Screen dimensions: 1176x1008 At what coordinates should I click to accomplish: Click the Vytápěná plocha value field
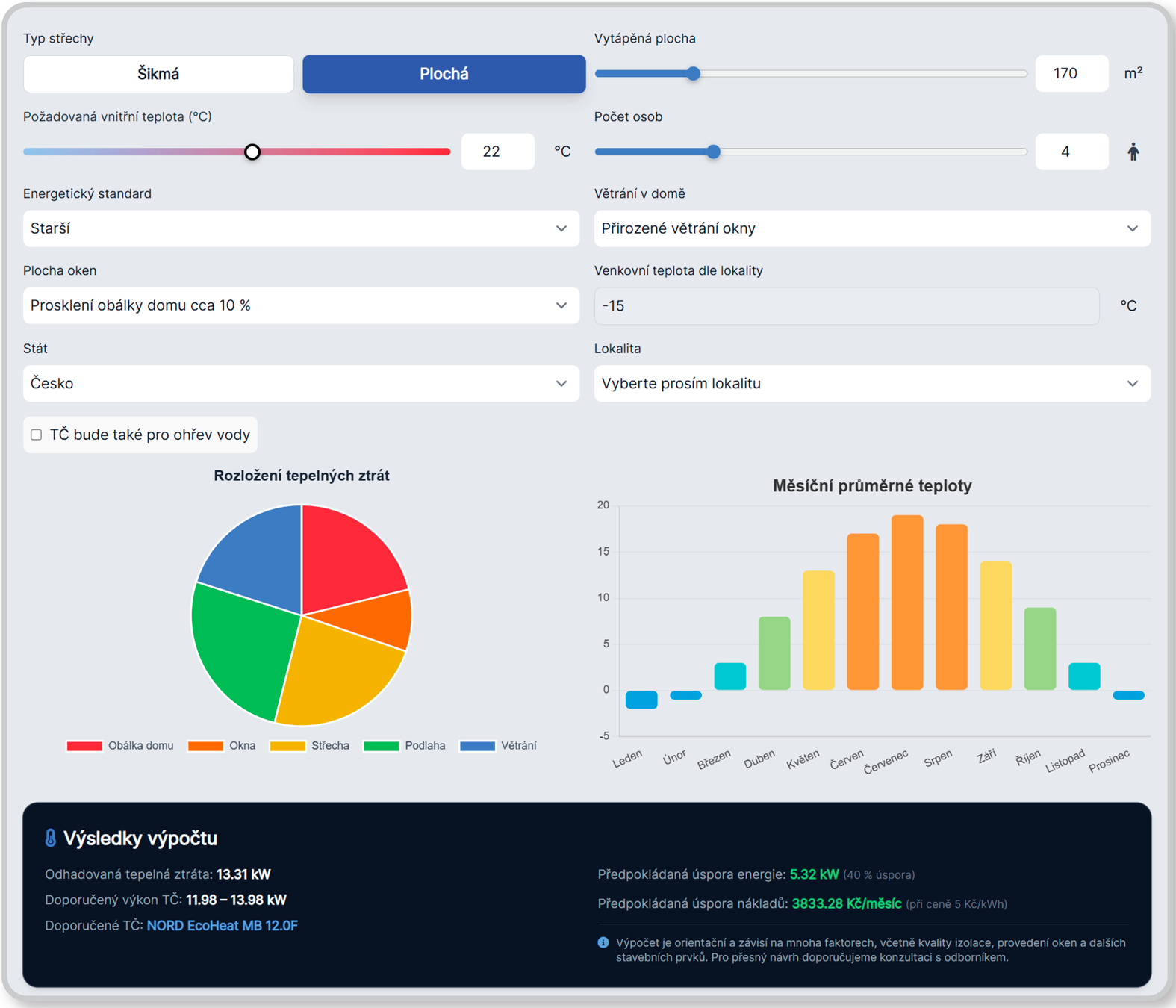coord(1071,74)
